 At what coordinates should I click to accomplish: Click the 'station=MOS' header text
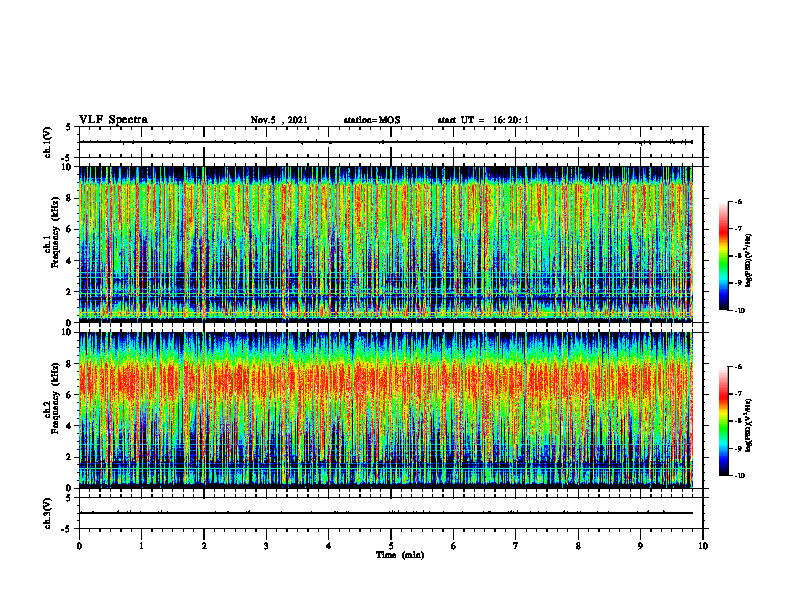[372, 120]
